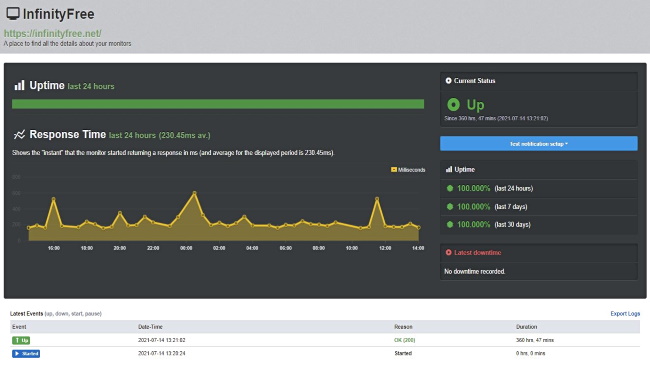Click the Current Status header icon
The height and width of the screenshot is (365, 650).
point(448,80)
